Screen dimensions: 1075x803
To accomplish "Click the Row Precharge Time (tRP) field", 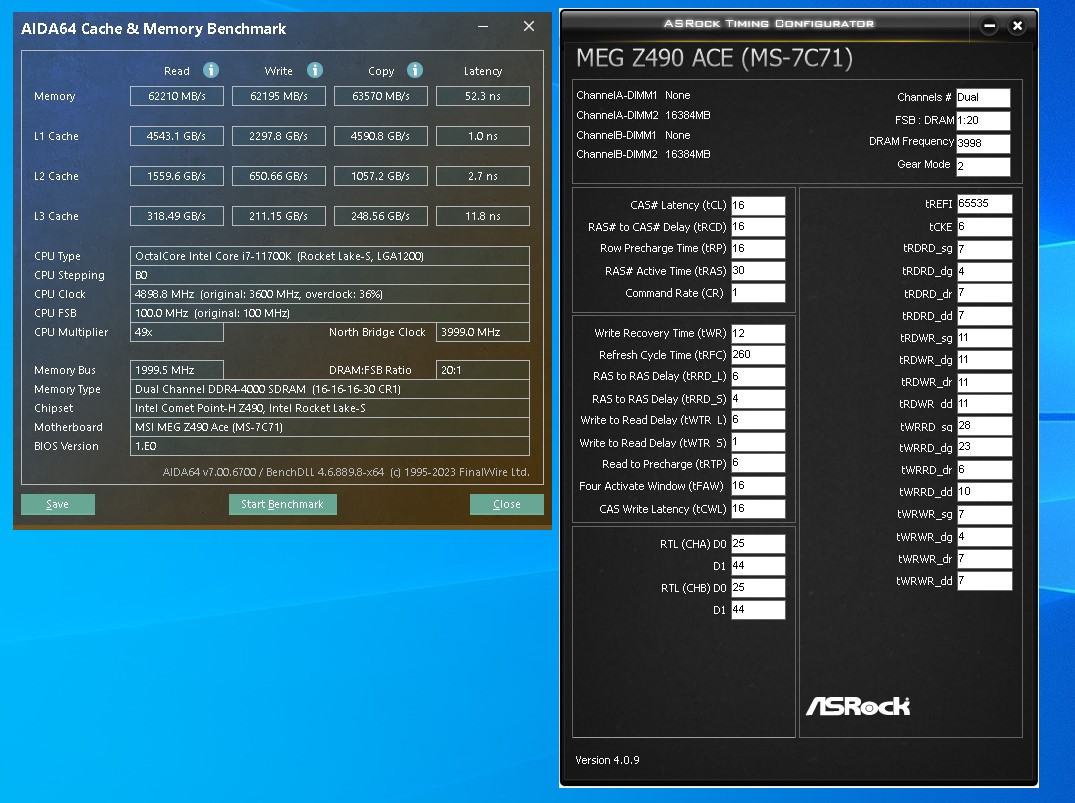I will [758, 249].
